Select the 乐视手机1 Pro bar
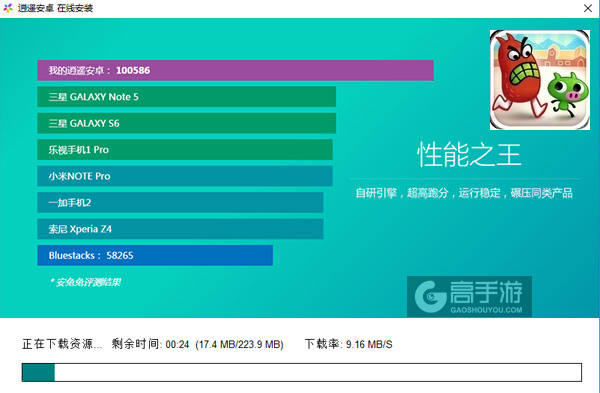Viewport: 600px width, 393px height. pos(185,150)
